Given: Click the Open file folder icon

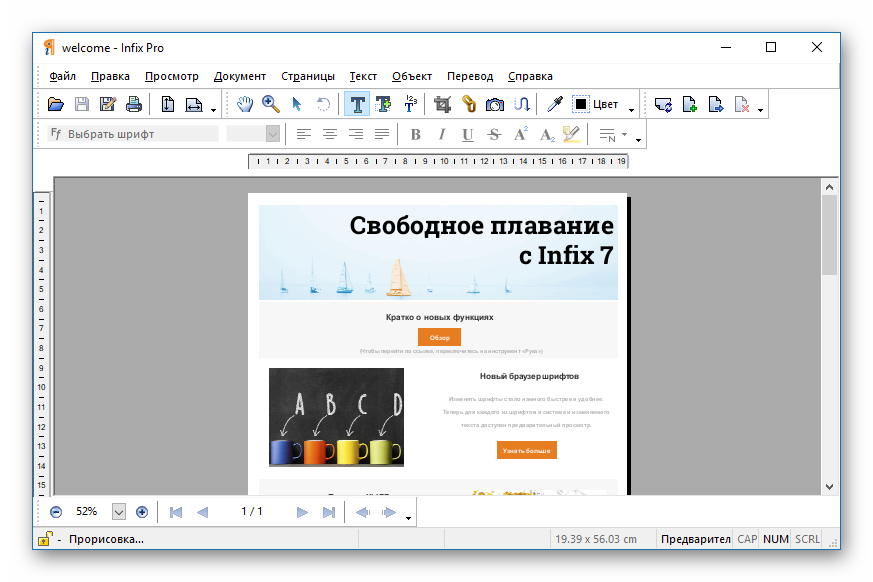Looking at the screenshot, I should tap(56, 104).
